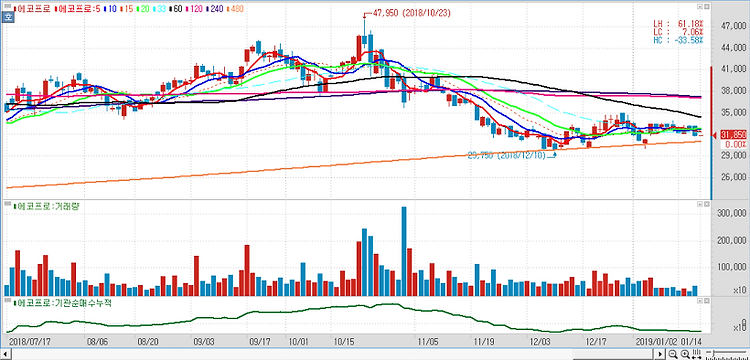Click the 2018/07/17 date label

(30, 342)
